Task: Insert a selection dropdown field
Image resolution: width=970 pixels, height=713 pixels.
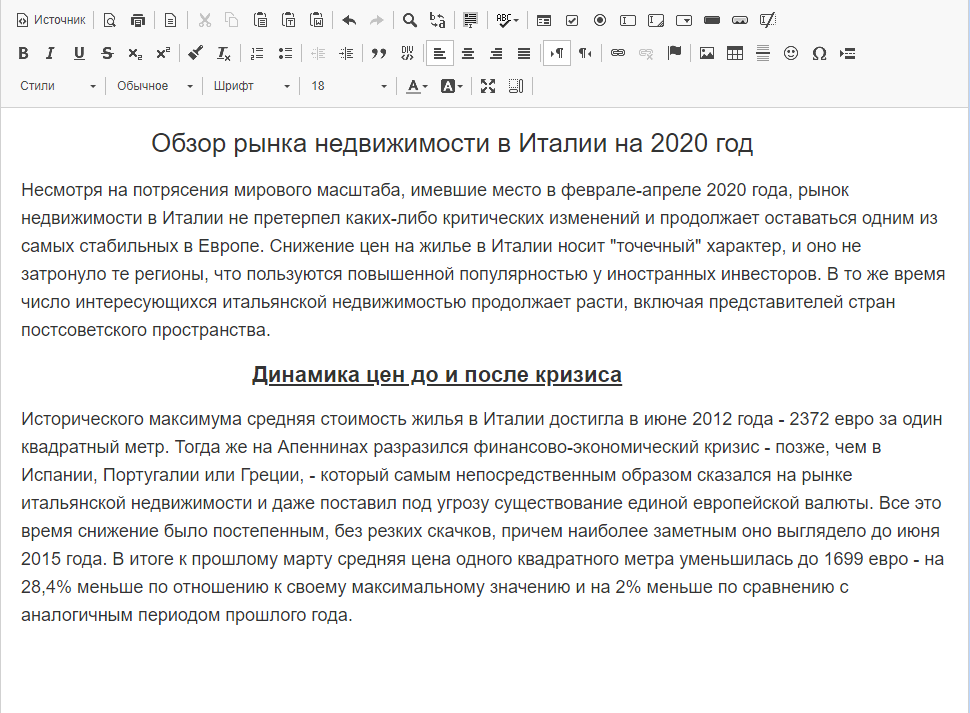Action: click(x=684, y=20)
